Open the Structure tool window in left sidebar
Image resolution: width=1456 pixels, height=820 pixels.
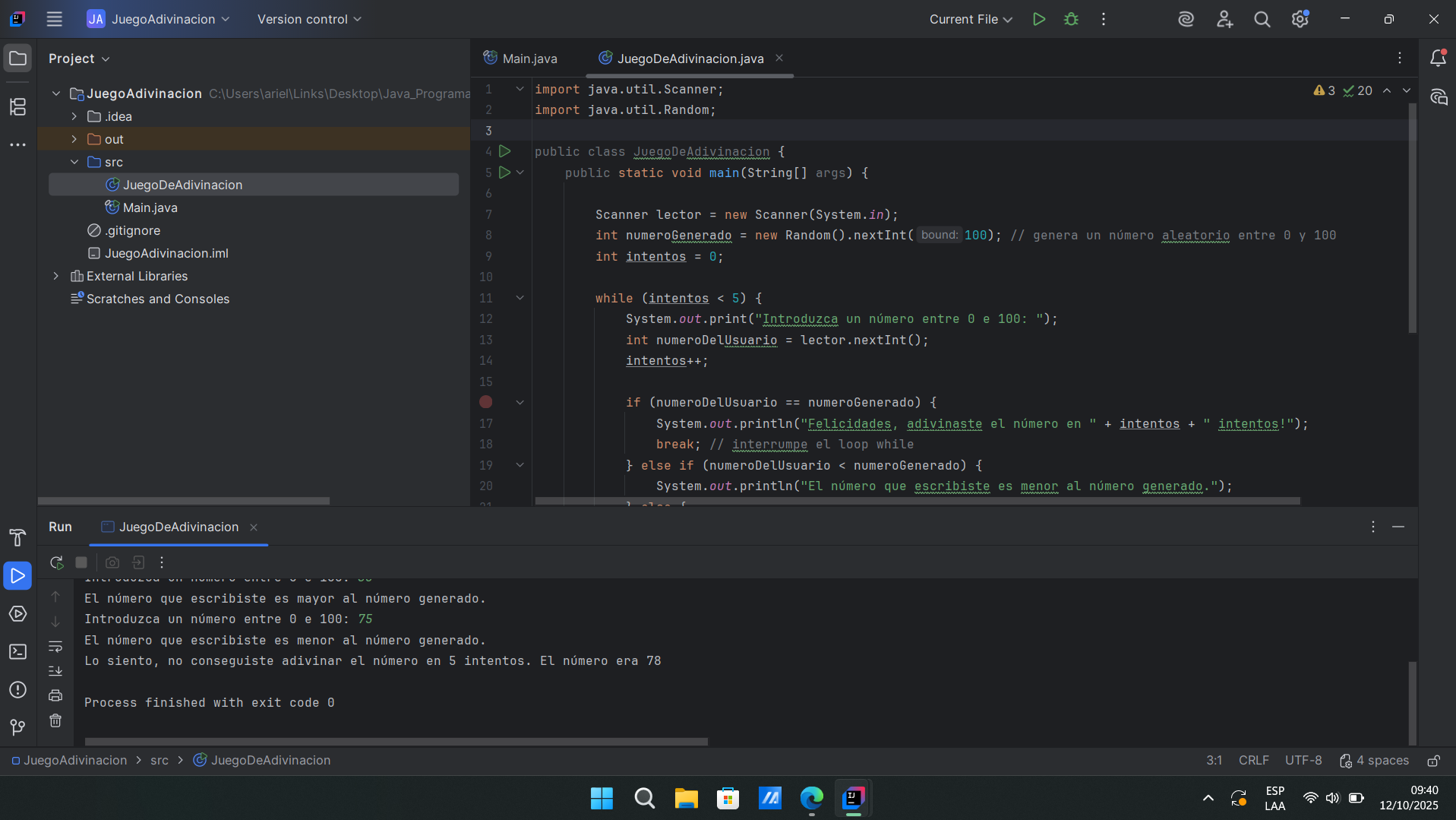click(x=17, y=107)
